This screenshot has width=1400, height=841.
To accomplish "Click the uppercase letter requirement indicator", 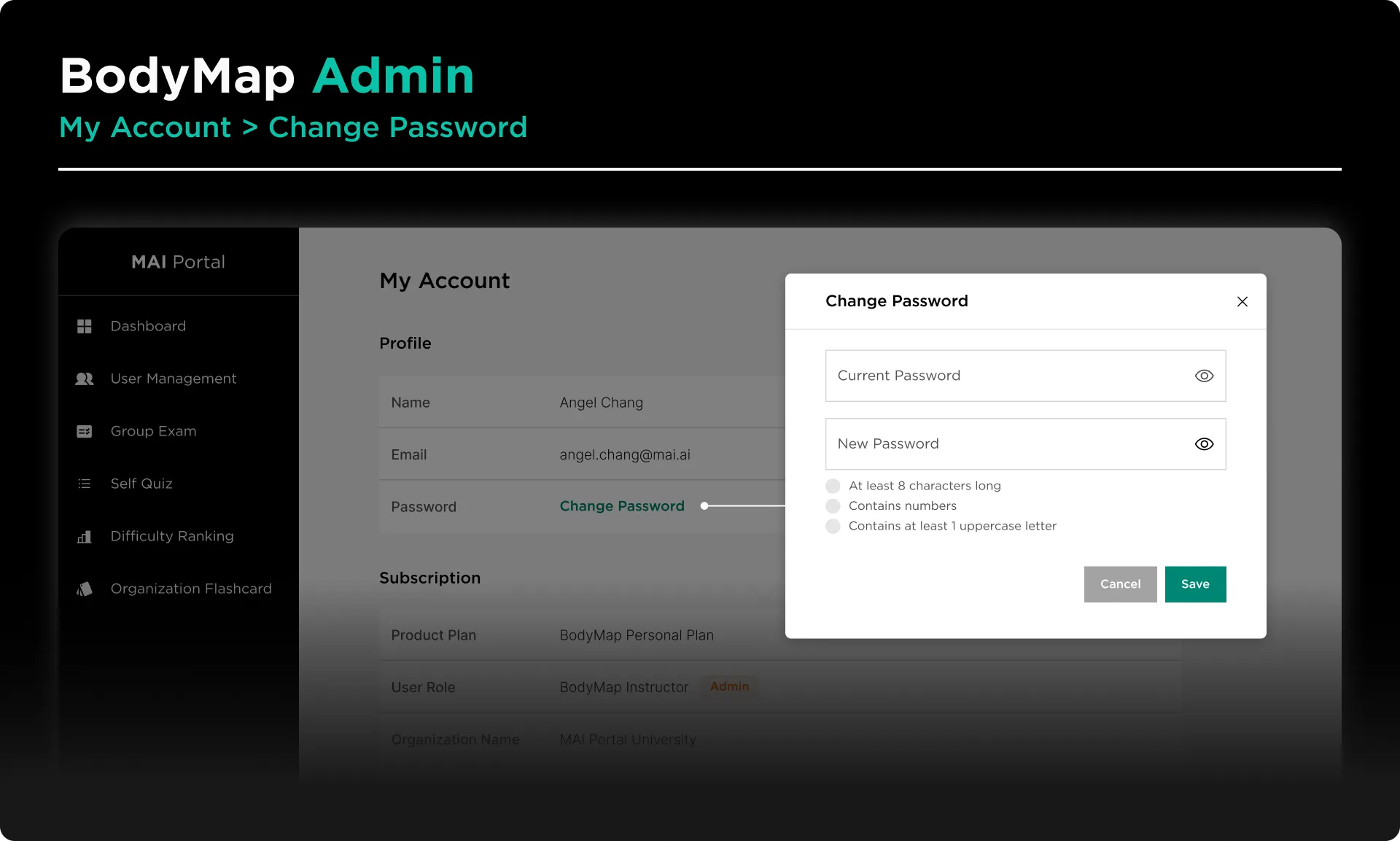I will point(833,526).
